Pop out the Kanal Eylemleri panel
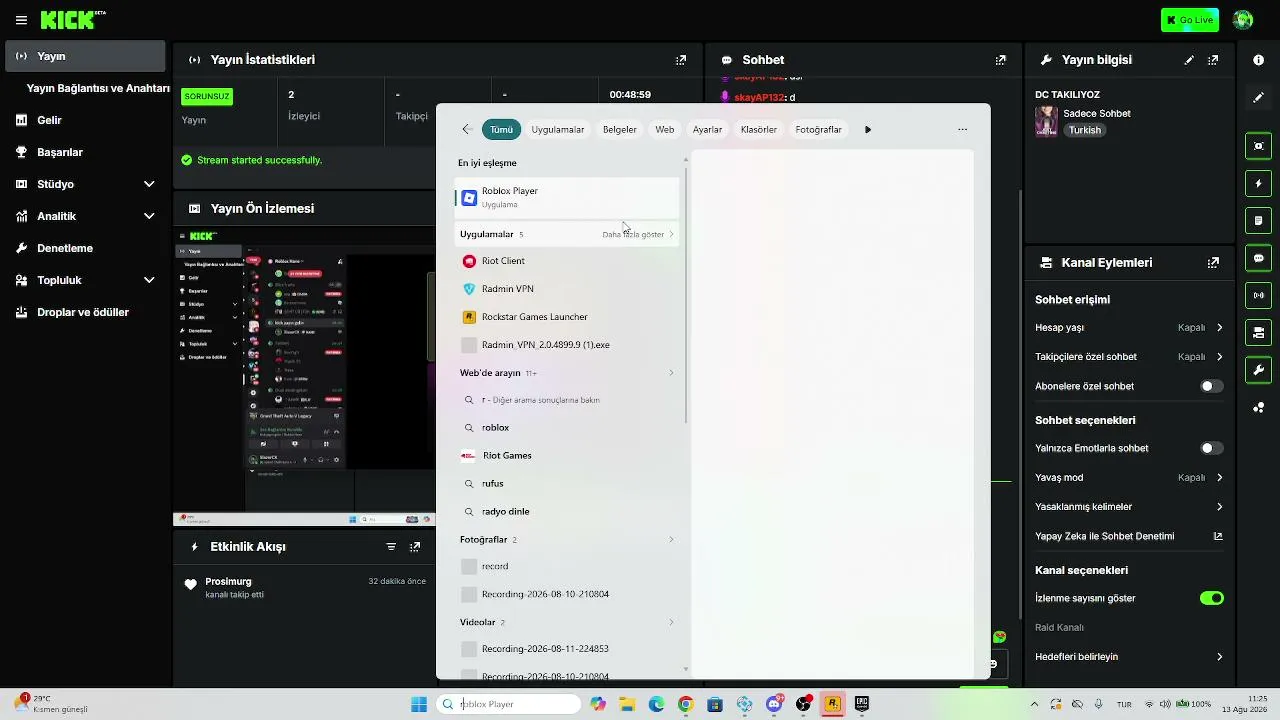Screen dimensions: 1280x720 click(x=1213, y=263)
